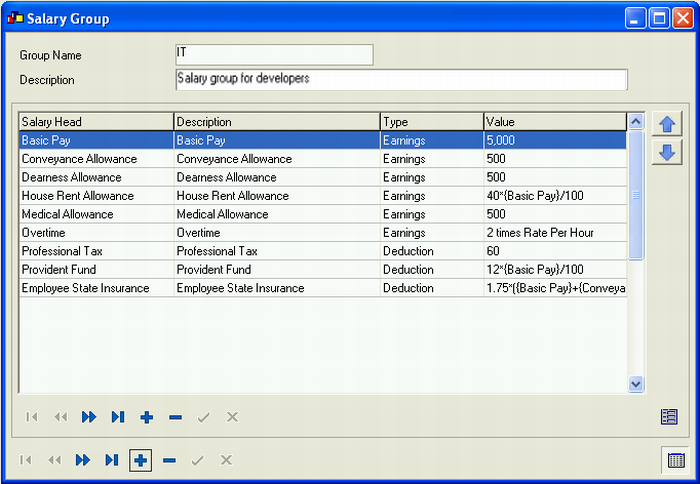Screen dimensions: 700x484
Task: Click Dearness Allowance description cell
Action: click(x=277, y=177)
